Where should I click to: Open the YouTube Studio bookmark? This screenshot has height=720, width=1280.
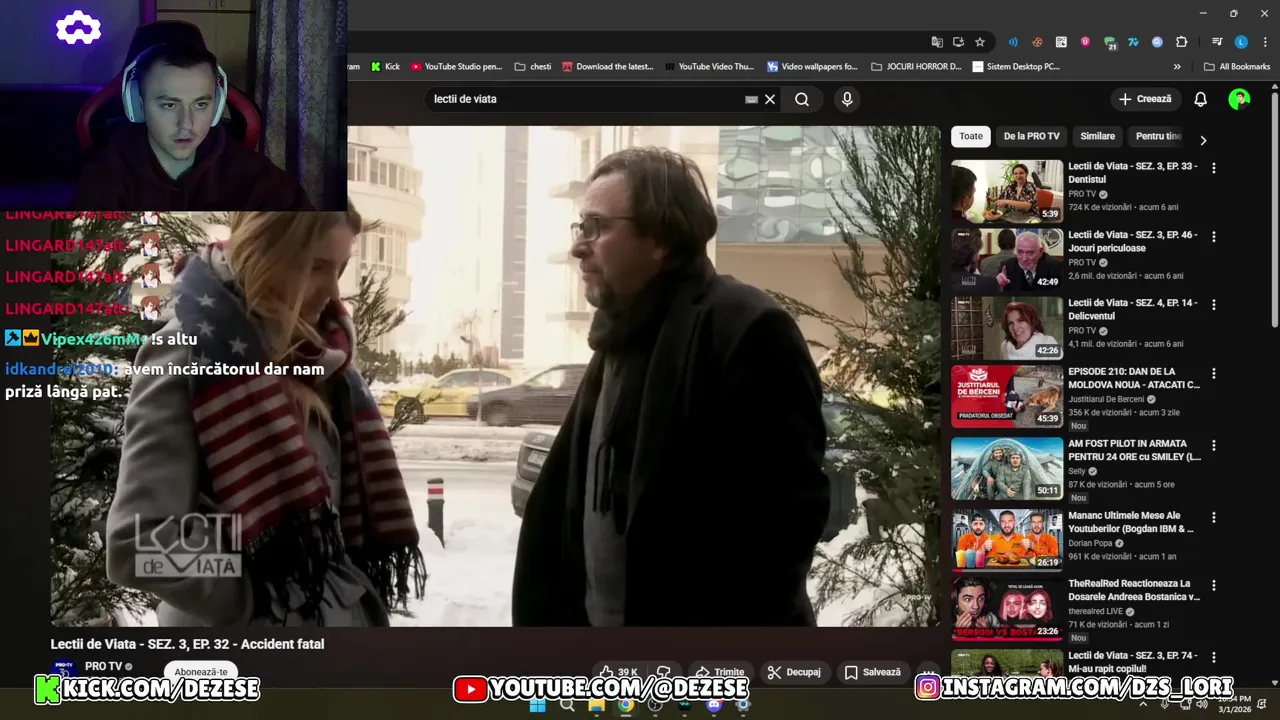(456, 67)
